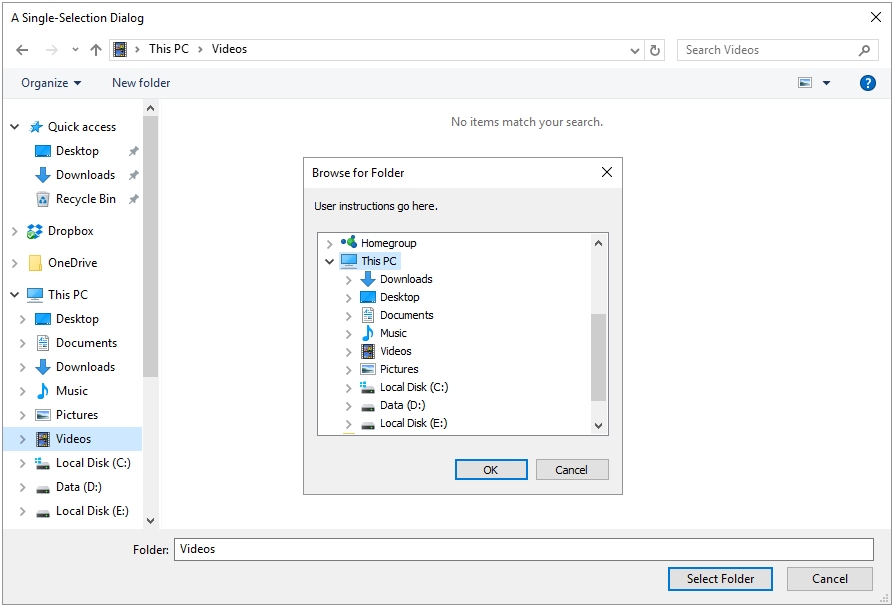Expand the OneDrive node
This screenshot has width=894, height=607.
coord(15,263)
